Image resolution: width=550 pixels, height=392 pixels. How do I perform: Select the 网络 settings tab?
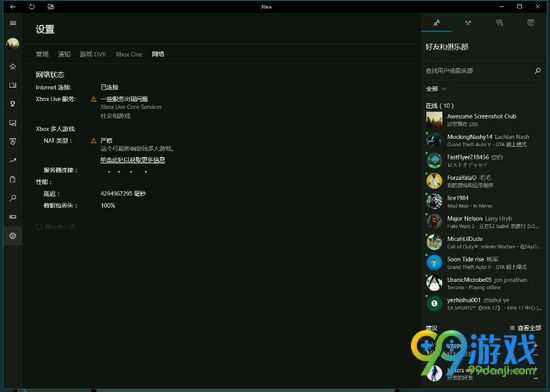point(158,54)
